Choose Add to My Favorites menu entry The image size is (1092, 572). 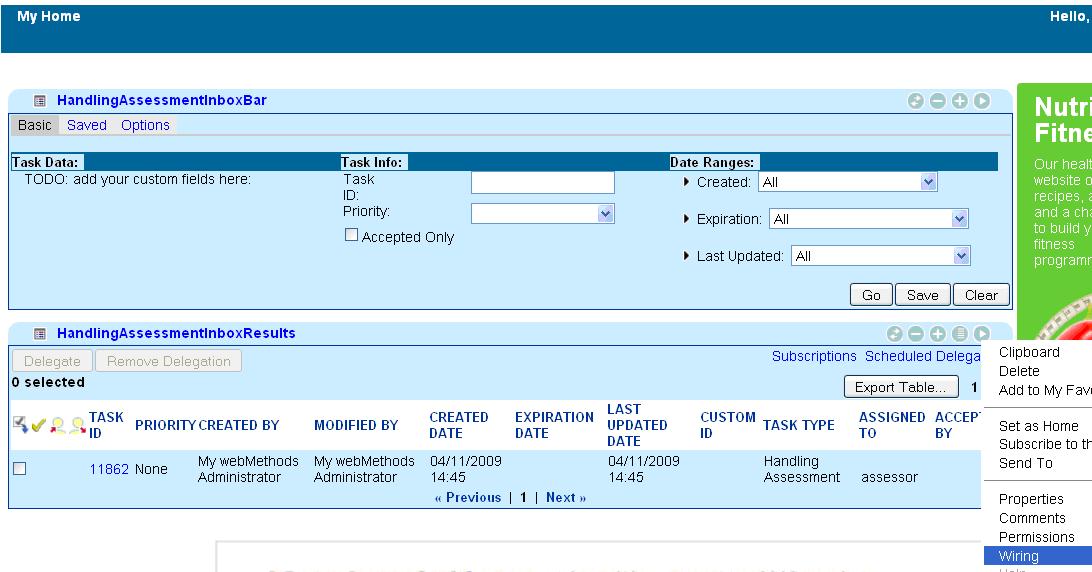1045,390
